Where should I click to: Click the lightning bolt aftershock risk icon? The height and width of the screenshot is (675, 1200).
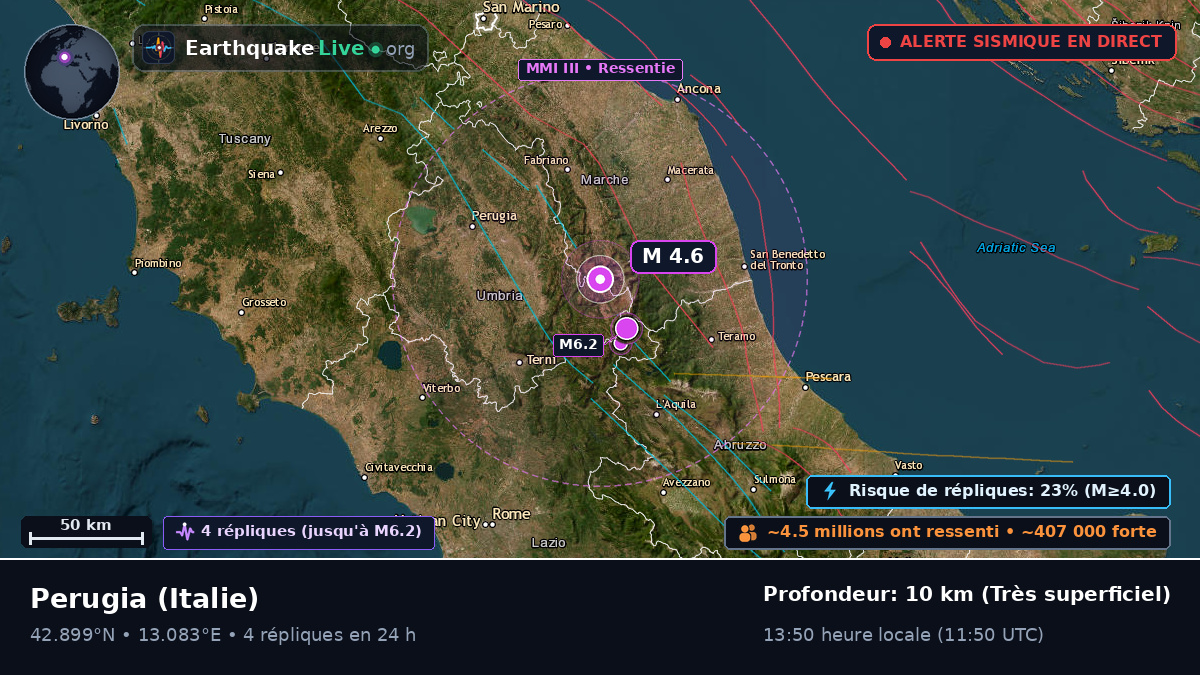click(x=830, y=491)
